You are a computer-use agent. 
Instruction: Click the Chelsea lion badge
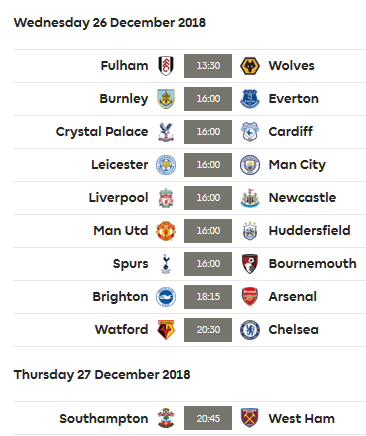pyautogui.click(x=250, y=330)
